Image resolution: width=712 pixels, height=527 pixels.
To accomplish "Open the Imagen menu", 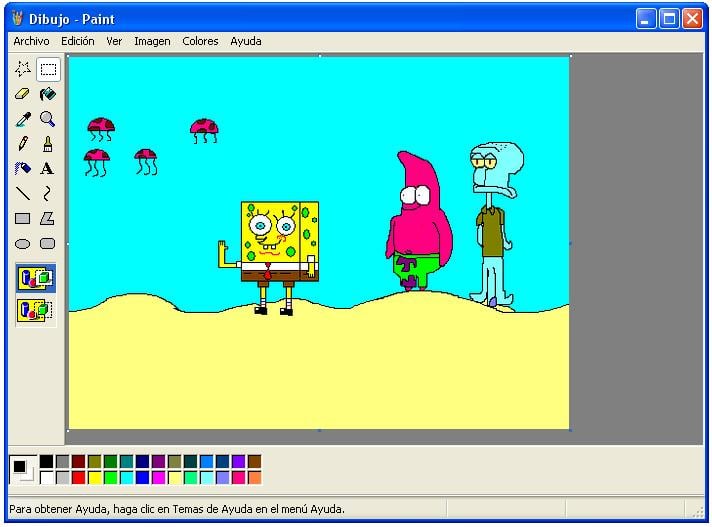I will coord(152,41).
